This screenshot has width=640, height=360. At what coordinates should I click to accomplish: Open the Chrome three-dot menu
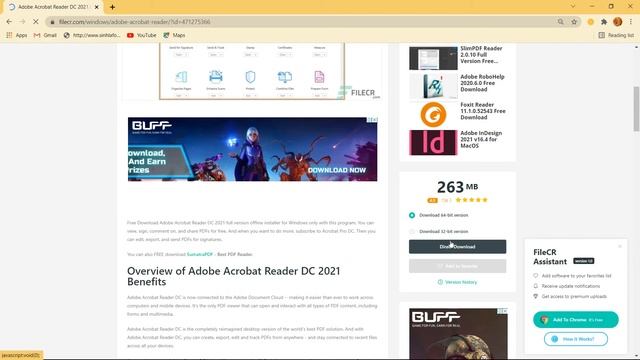[x=631, y=22]
